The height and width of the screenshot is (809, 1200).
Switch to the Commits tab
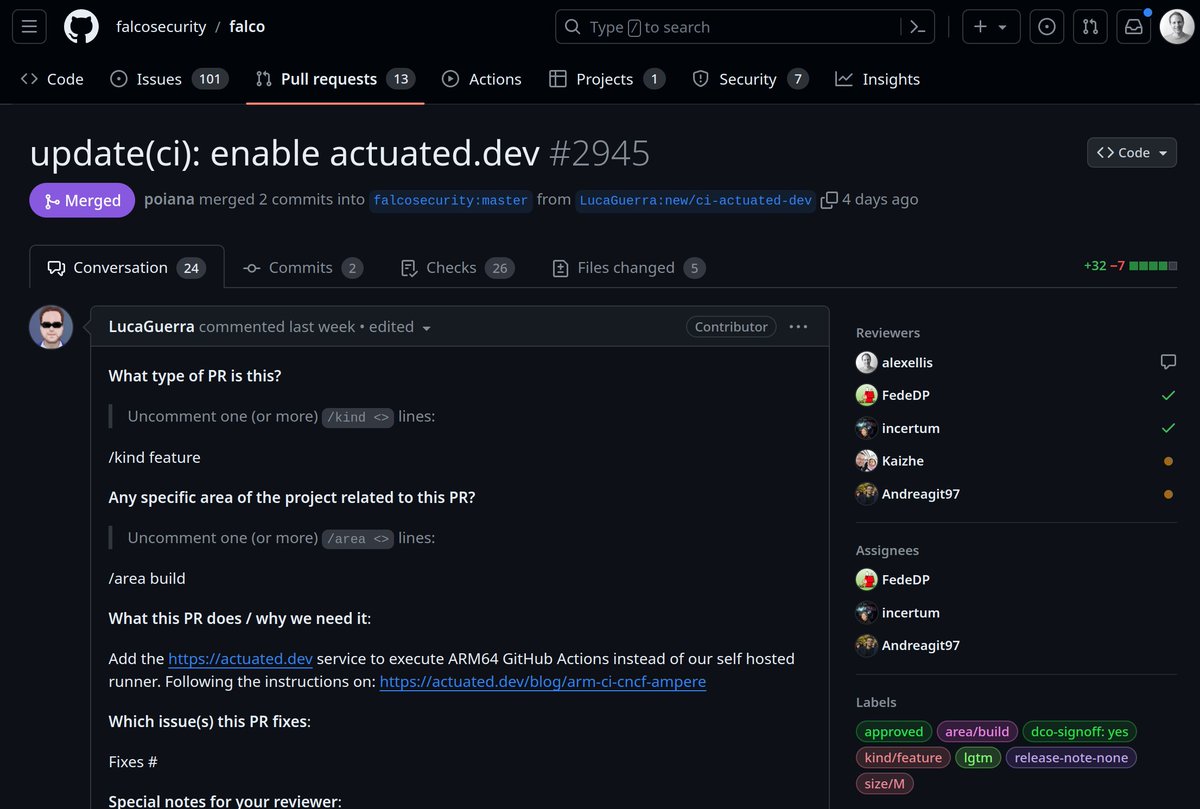click(x=303, y=267)
